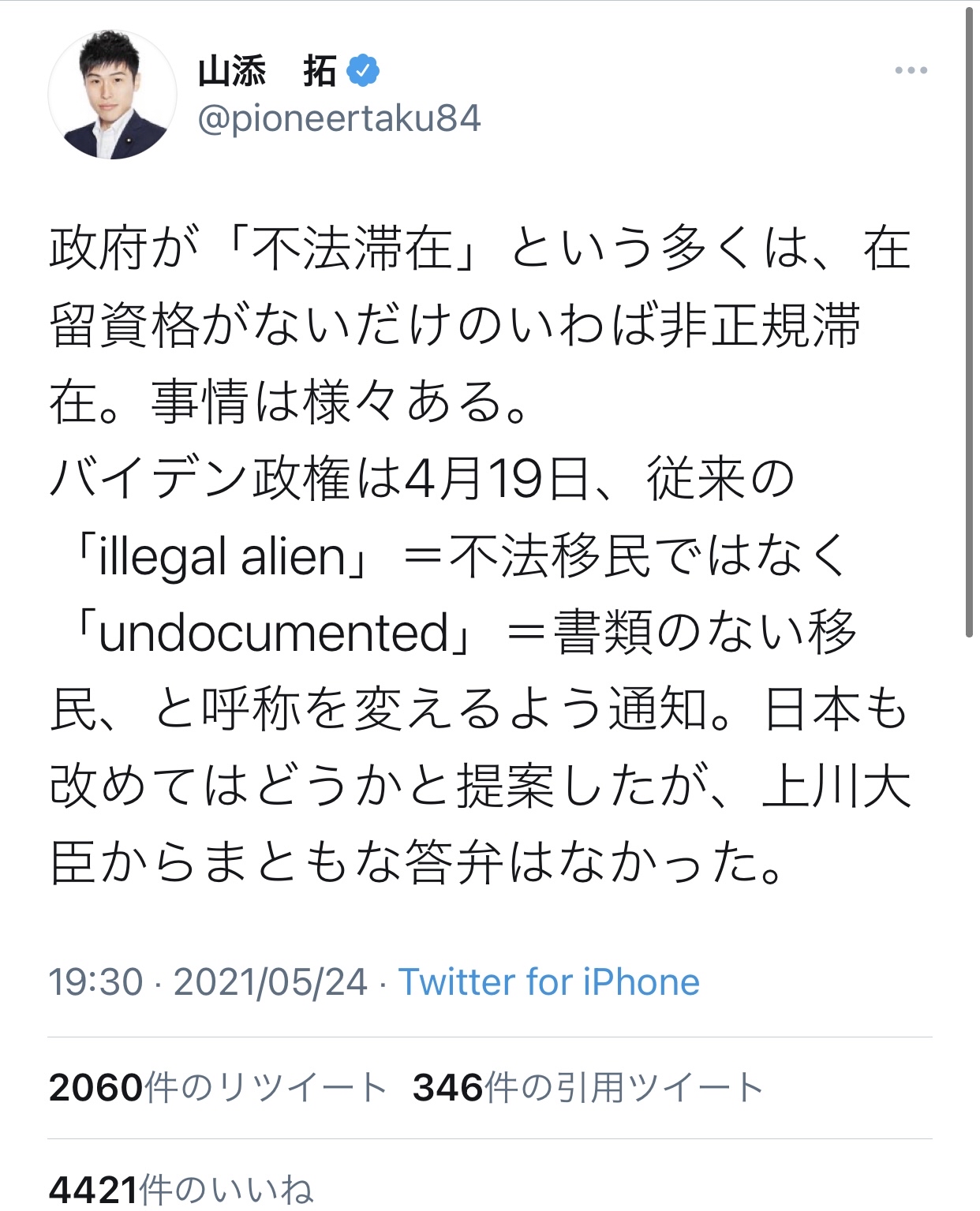Tap the word 'undocumented' in the tweet
980x1211 pixels.
[275, 634]
